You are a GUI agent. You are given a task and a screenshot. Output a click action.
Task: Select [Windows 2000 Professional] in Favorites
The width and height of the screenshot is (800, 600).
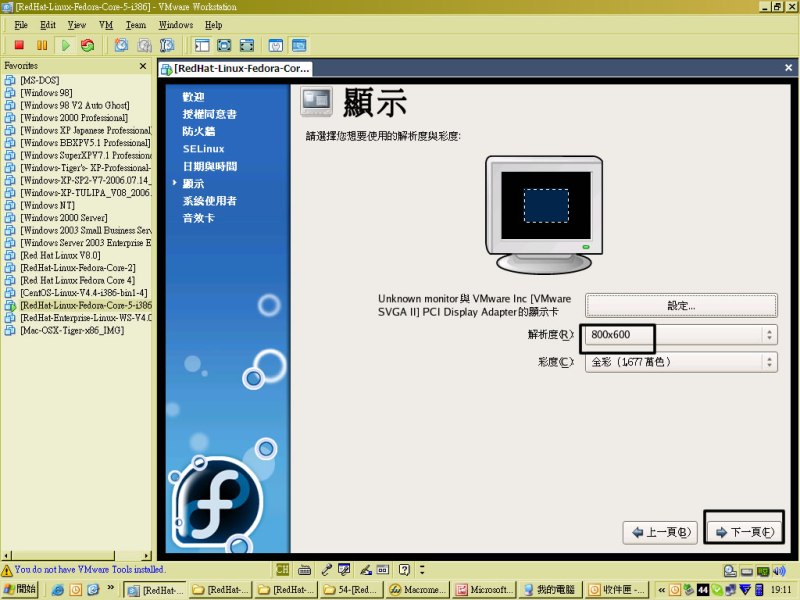pos(74,118)
